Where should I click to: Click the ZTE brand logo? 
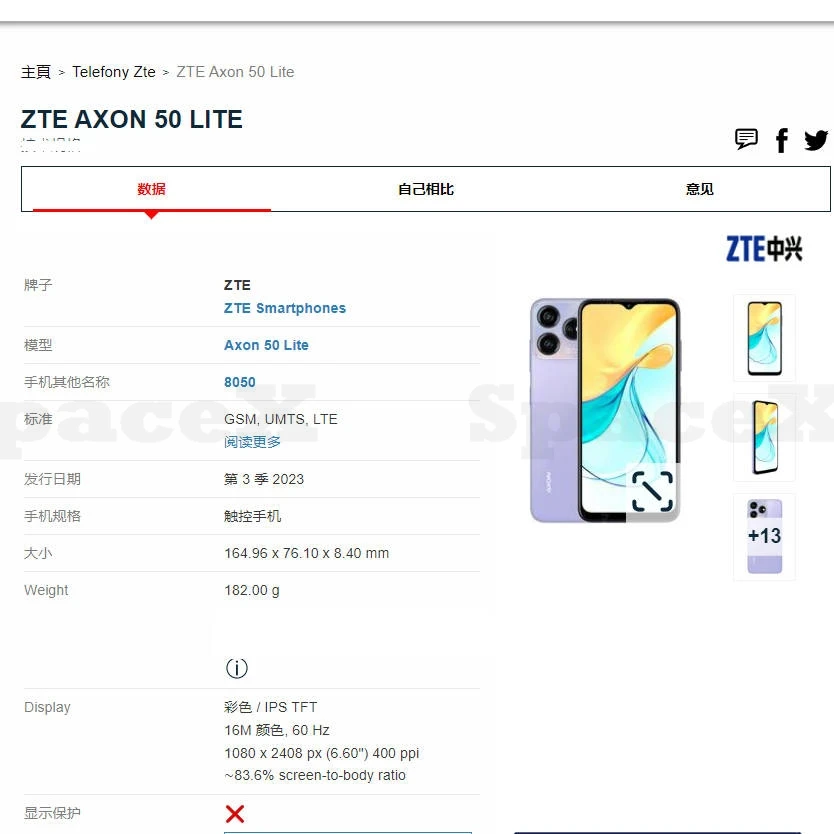[x=764, y=249]
